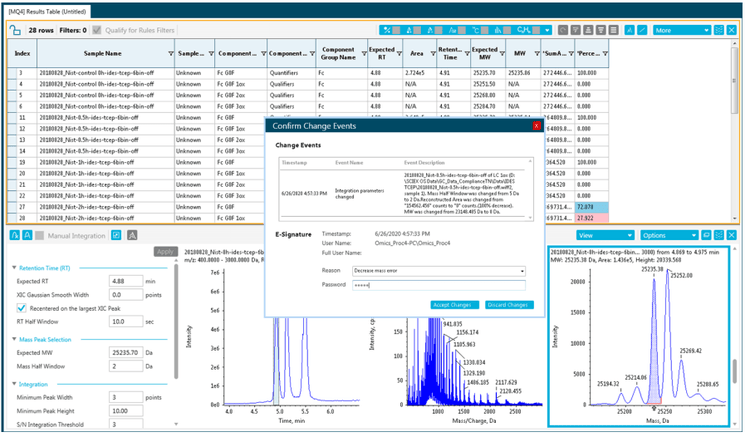750x437 pixels.
Task: Click the diagonal line icon in table toolbar
Action: point(642,31)
